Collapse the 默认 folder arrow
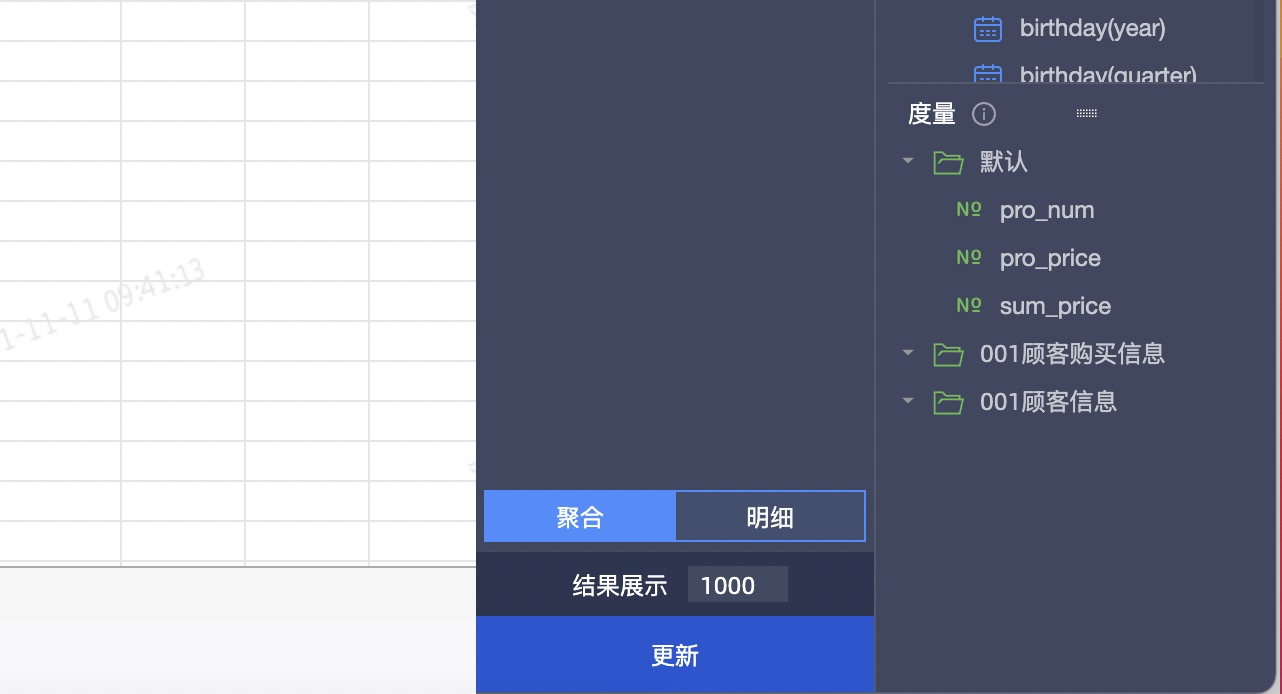This screenshot has height=694, width=1282. 908,161
